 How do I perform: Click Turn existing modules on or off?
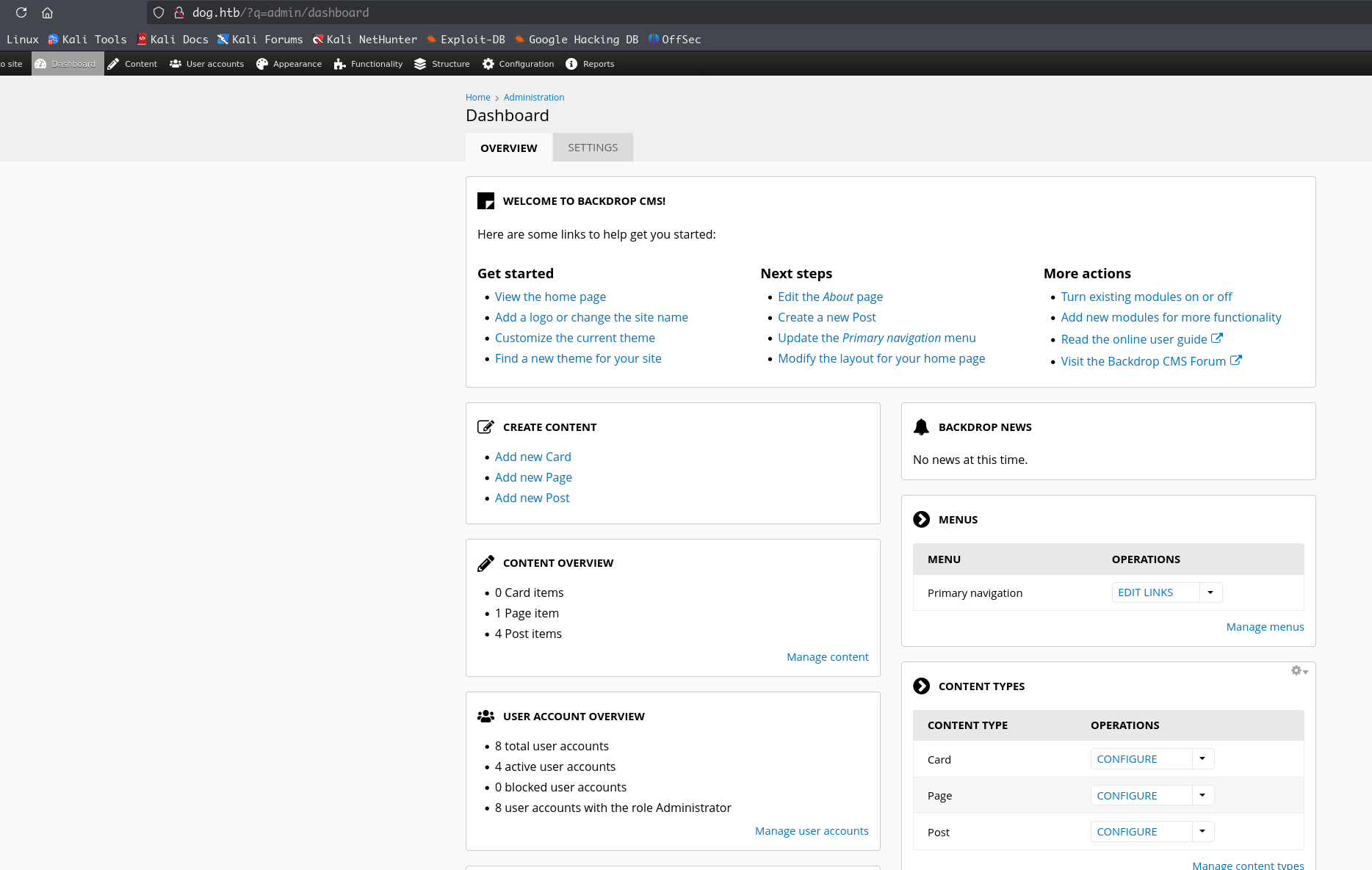[x=1147, y=297]
